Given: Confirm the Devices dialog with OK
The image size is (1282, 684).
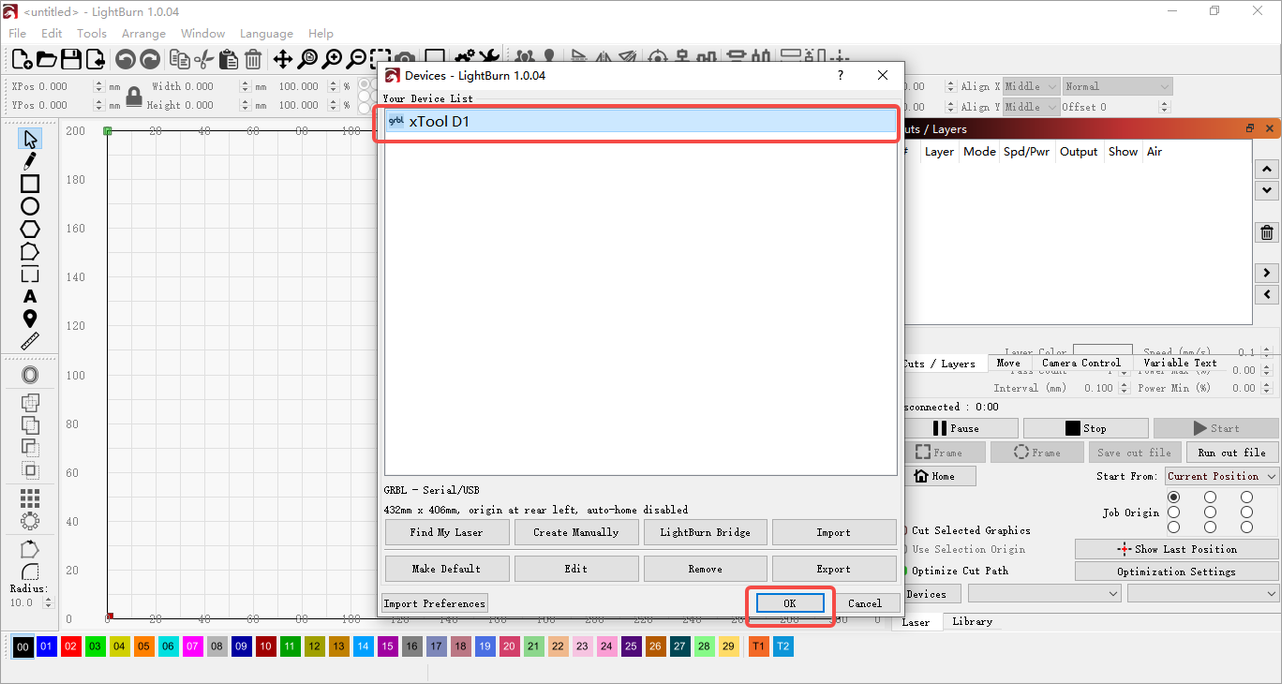Looking at the screenshot, I should pos(789,603).
